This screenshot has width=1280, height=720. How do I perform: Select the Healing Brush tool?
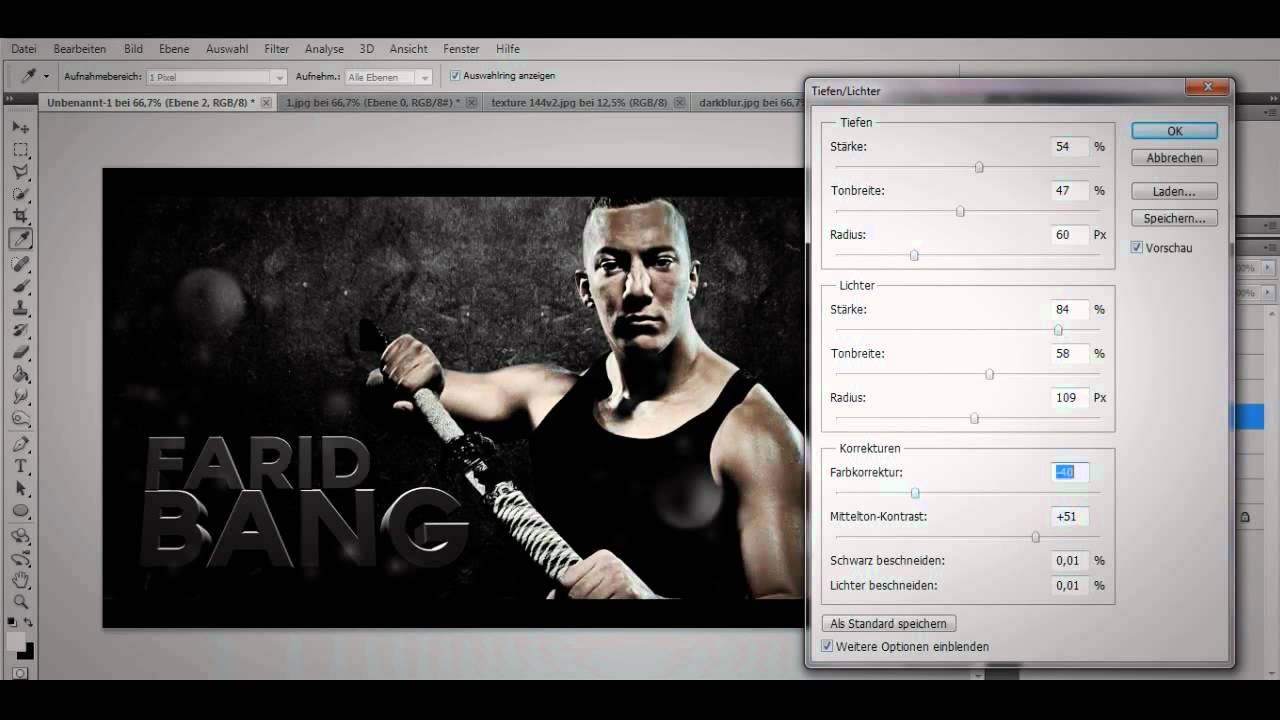tap(20, 264)
